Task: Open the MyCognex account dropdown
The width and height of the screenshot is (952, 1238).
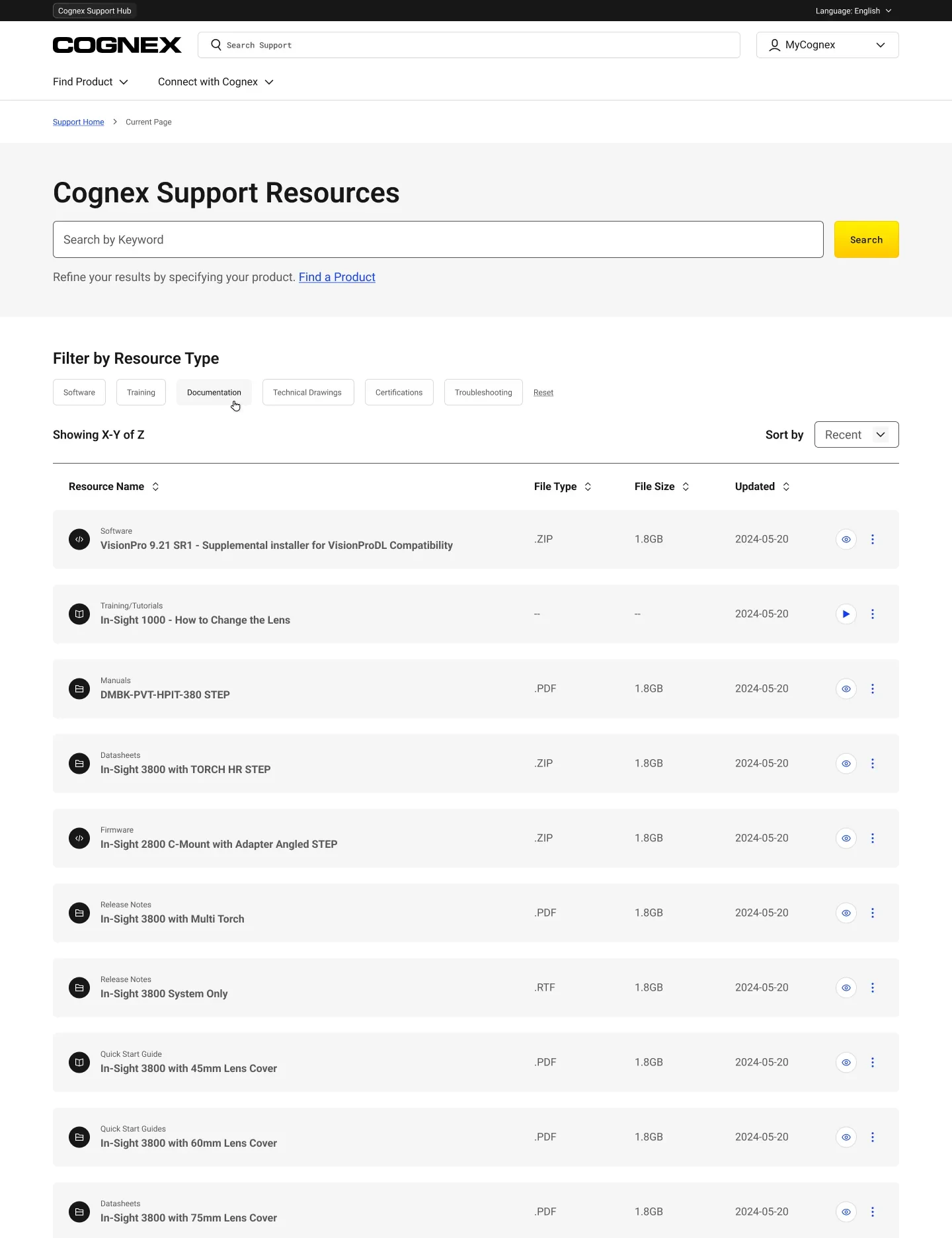Action: pyautogui.click(x=827, y=45)
